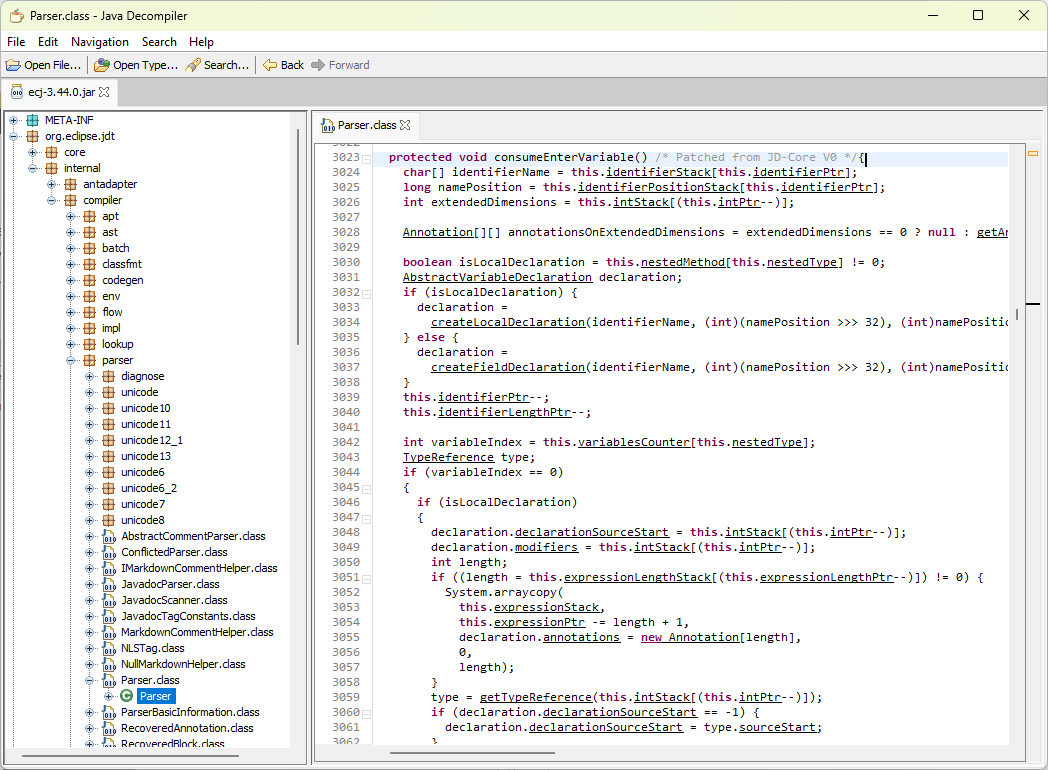
Task: Click the Open Type toolbar icon
Action: point(102,65)
